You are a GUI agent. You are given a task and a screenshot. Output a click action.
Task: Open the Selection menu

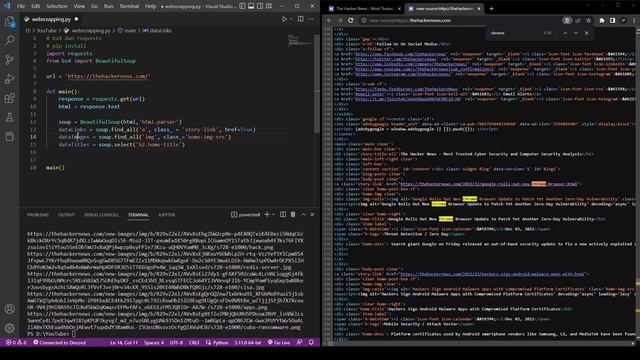coord(57,6)
